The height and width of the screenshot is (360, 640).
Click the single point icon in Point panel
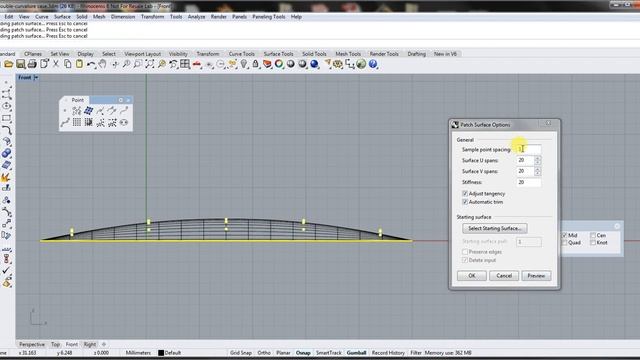pyautogui.click(x=65, y=111)
